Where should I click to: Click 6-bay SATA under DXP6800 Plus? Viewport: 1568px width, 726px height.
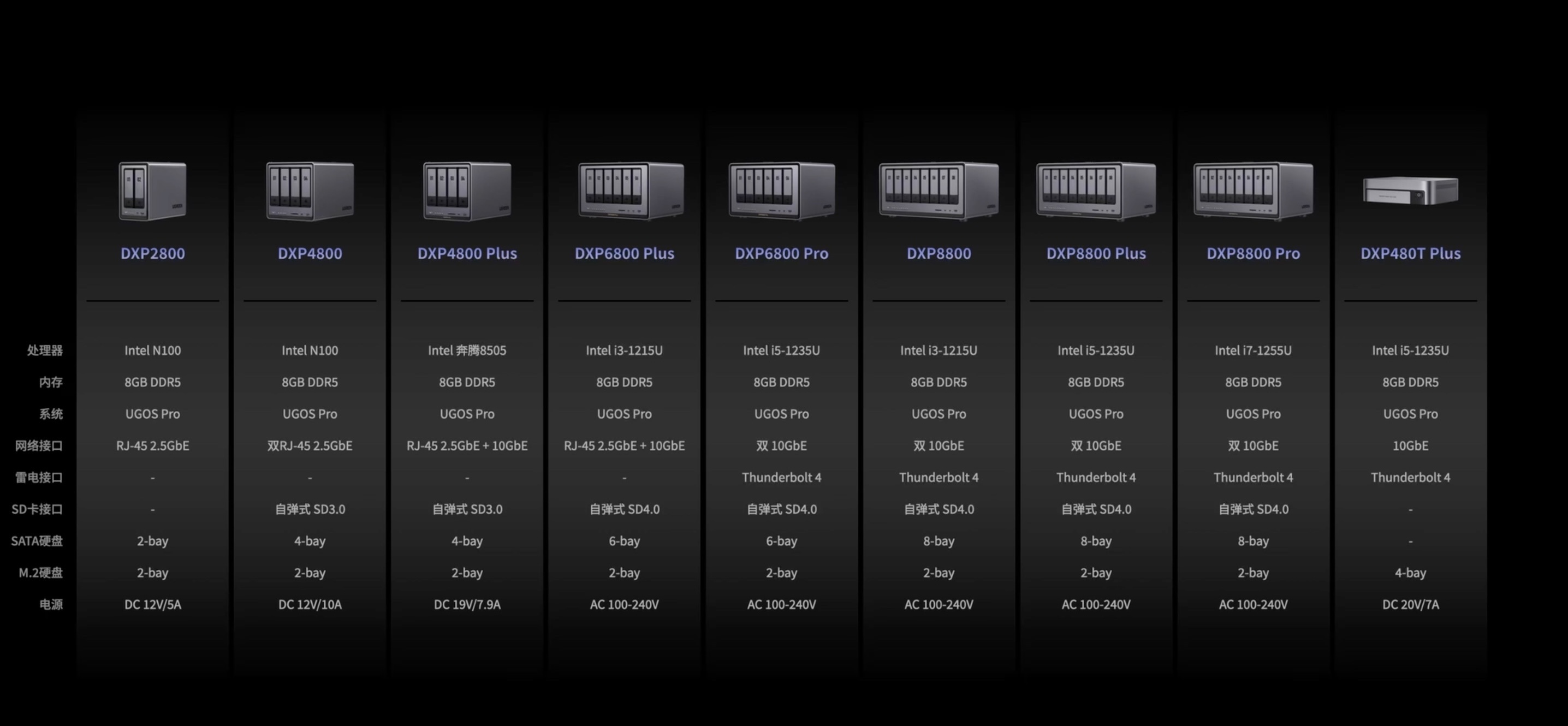(625, 541)
